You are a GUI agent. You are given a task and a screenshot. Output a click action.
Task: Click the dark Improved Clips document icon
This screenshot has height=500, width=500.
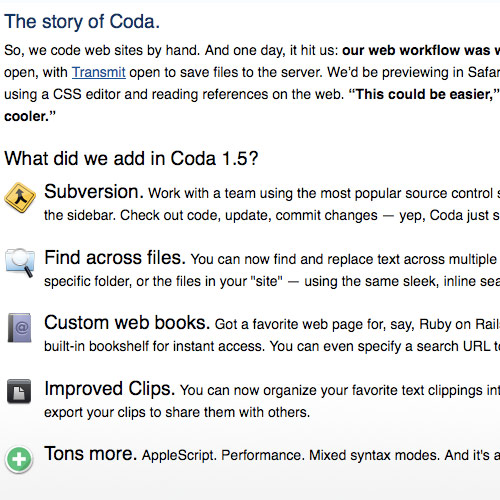pos(19,391)
